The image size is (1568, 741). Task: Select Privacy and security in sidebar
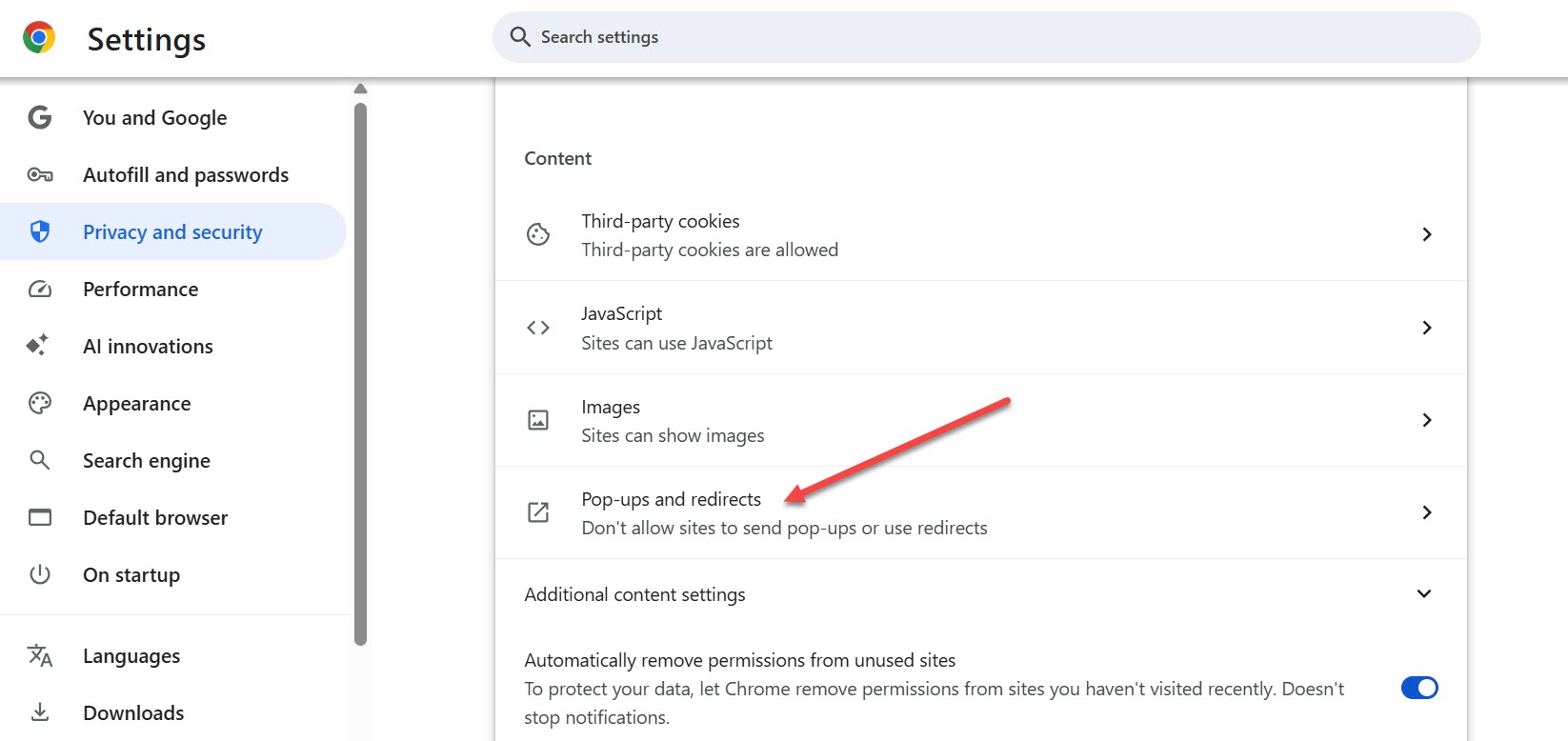[172, 231]
